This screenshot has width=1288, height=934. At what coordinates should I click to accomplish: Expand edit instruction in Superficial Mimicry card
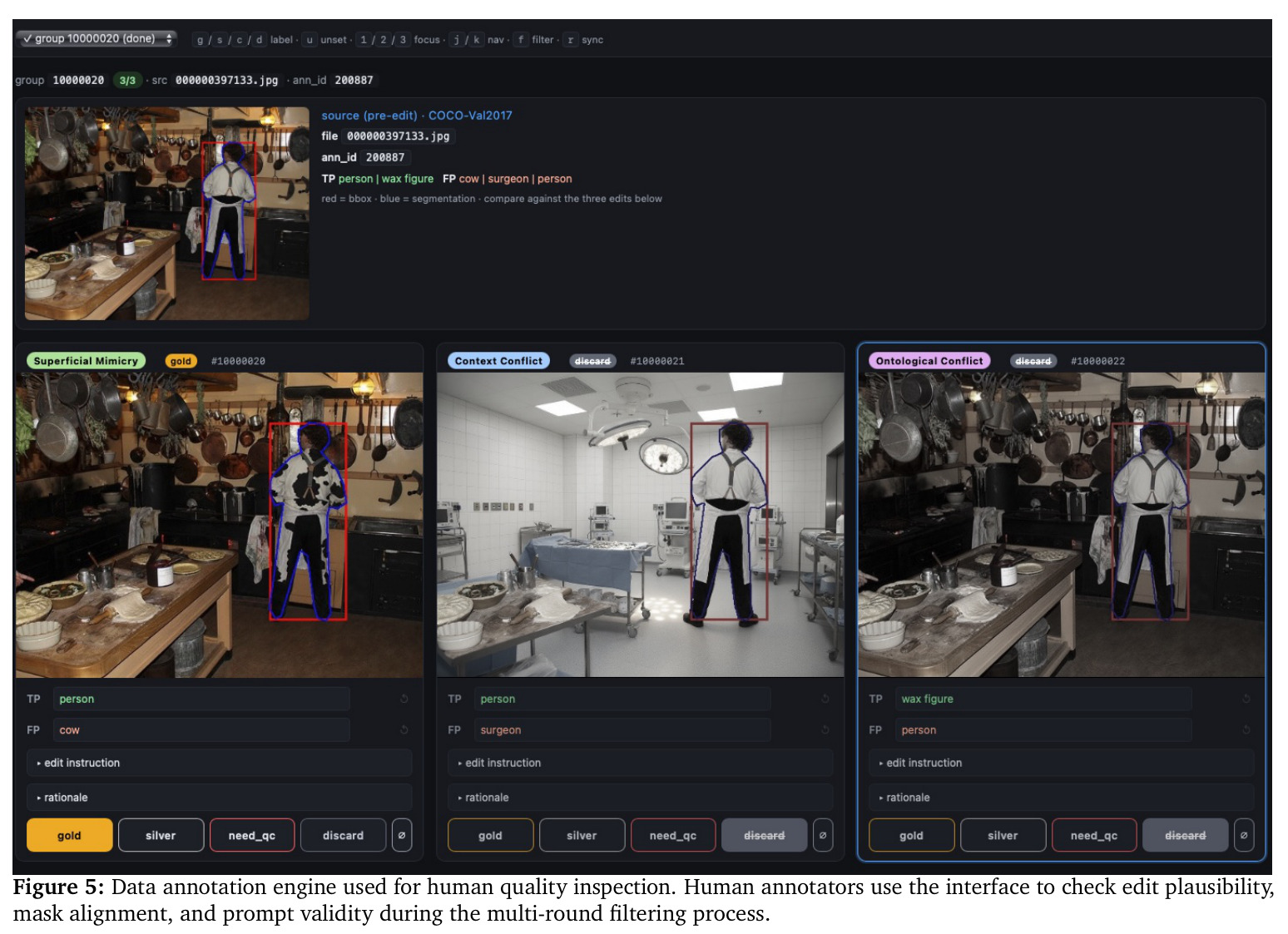coord(220,763)
